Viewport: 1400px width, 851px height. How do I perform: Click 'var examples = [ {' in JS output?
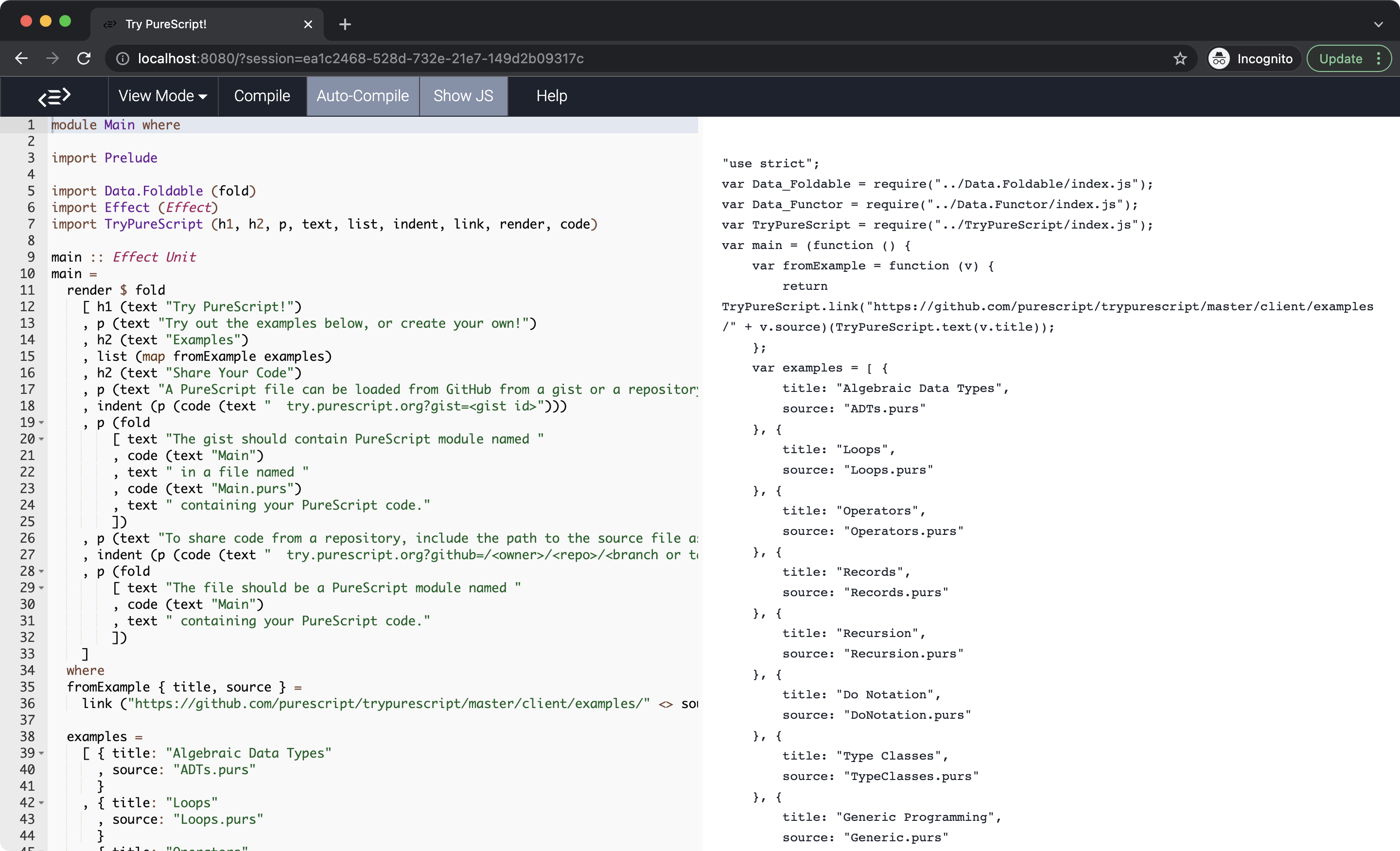pyautogui.click(x=820, y=368)
